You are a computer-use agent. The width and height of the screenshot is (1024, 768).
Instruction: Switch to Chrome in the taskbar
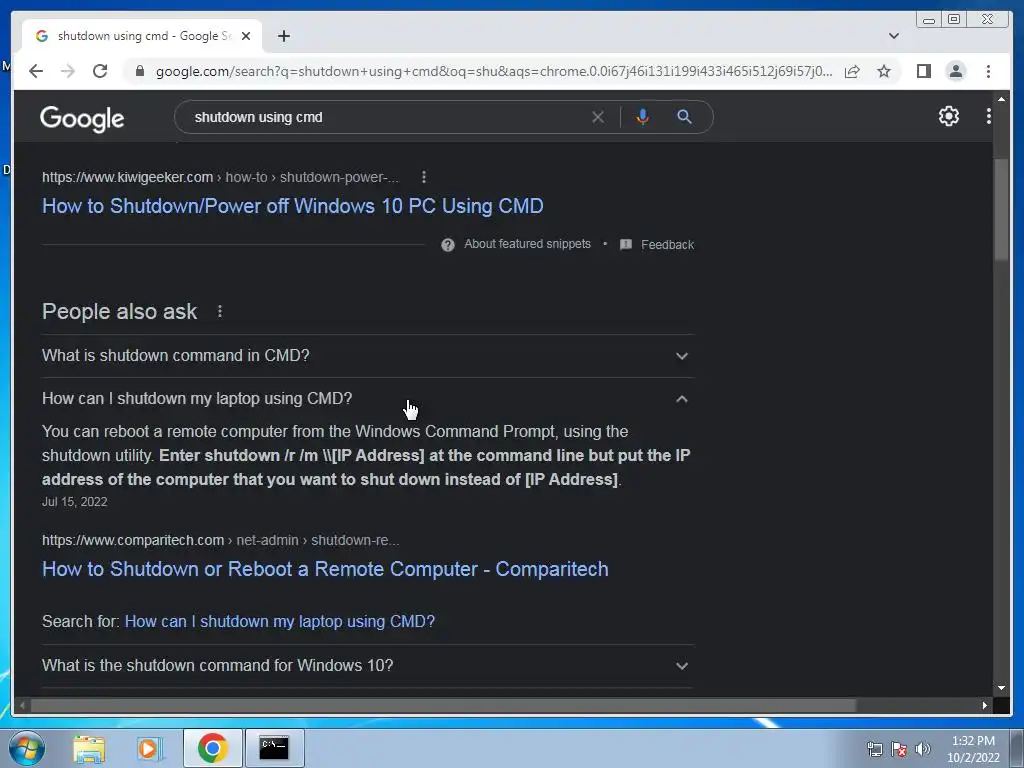click(212, 748)
